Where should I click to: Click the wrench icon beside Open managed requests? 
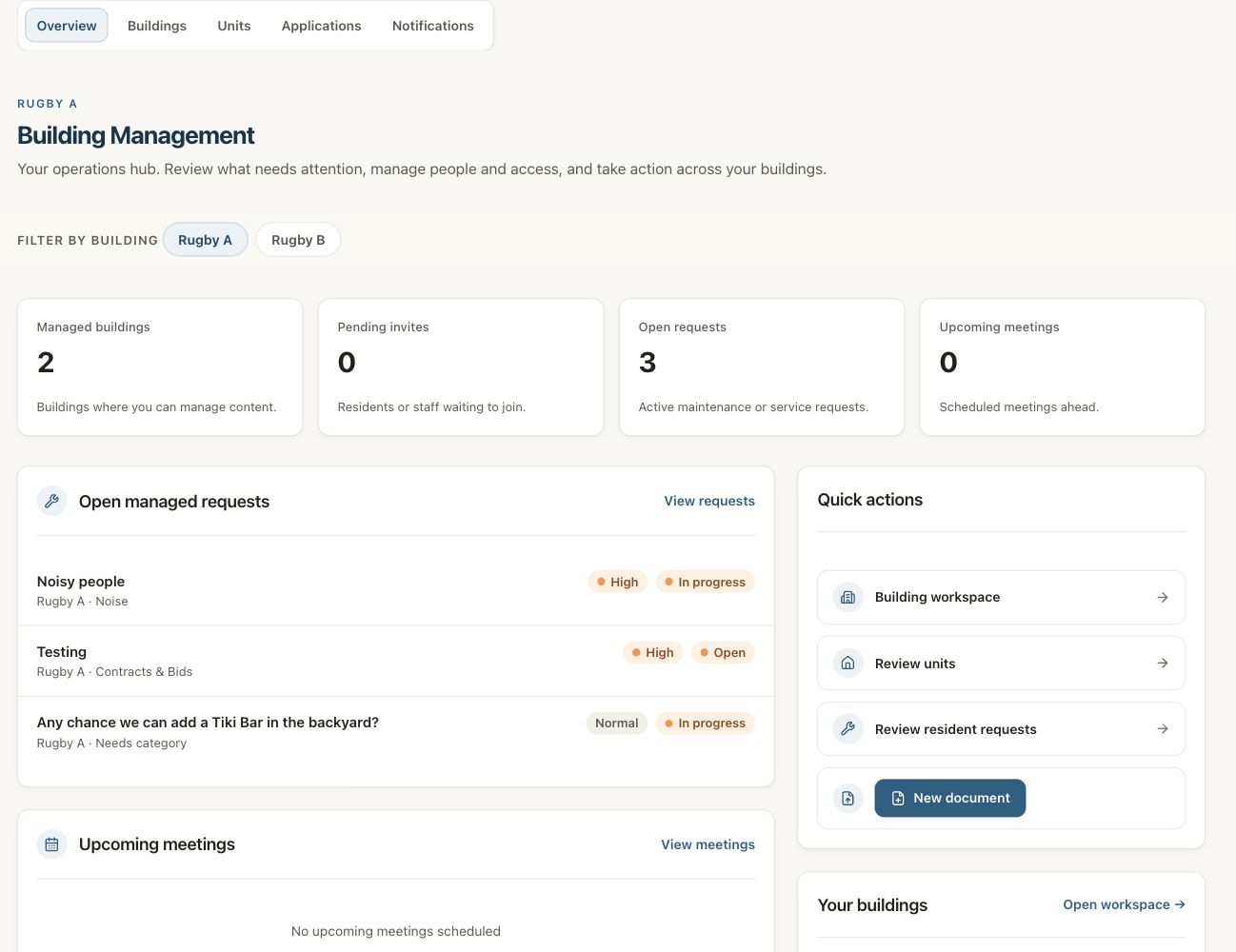52,501
